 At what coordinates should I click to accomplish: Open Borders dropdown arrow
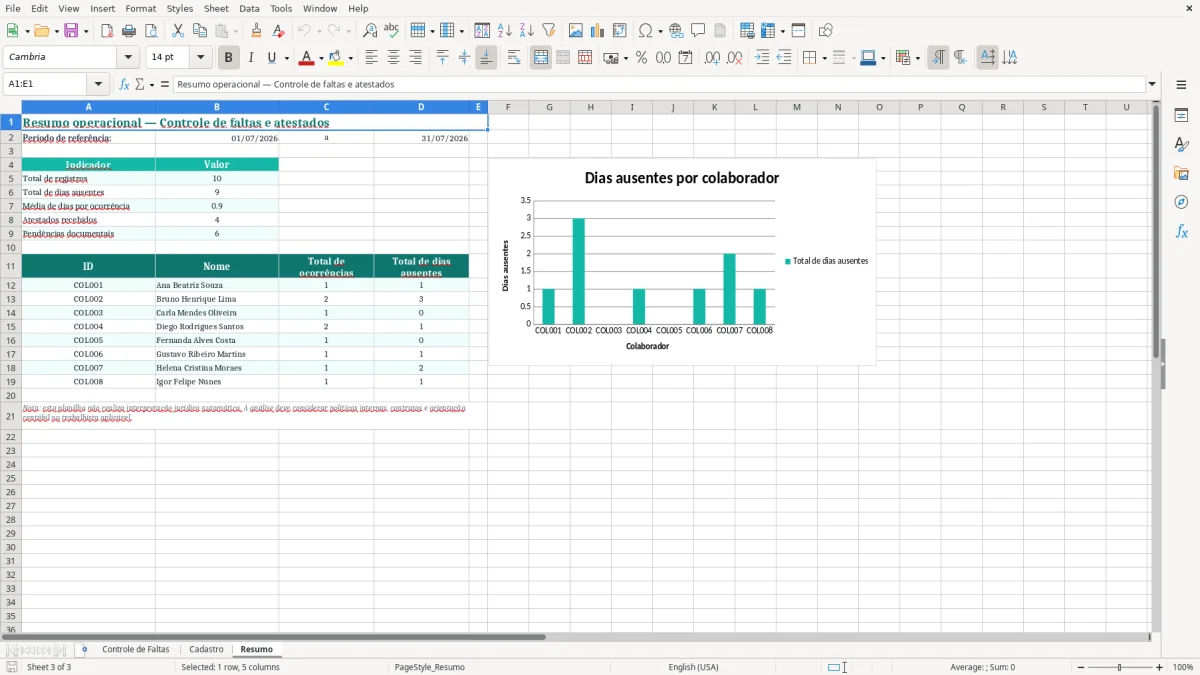coord(823,58)
